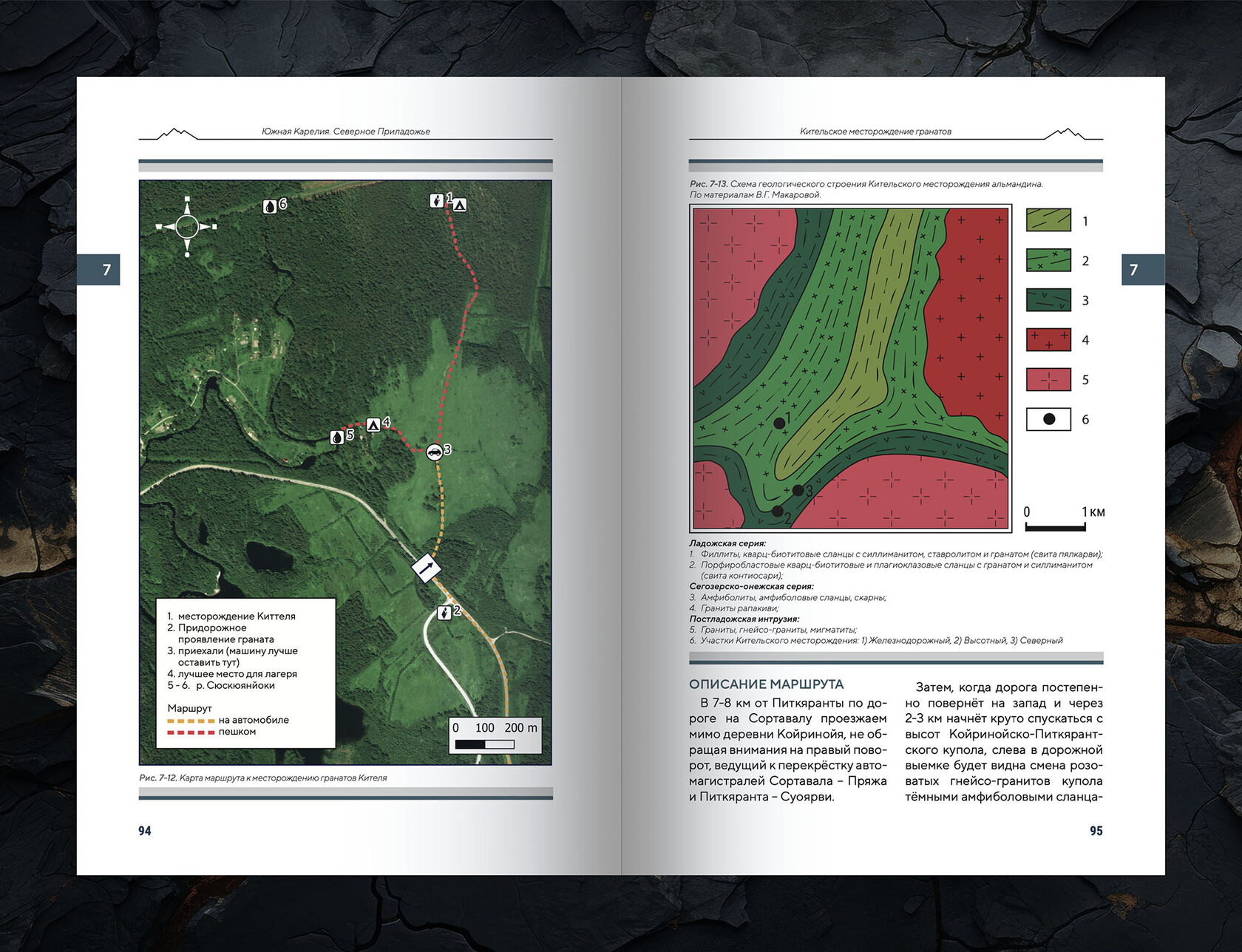
Task: Click legend entry "4. лучшее место для лагеря"
Action: (x=232, y=674)
